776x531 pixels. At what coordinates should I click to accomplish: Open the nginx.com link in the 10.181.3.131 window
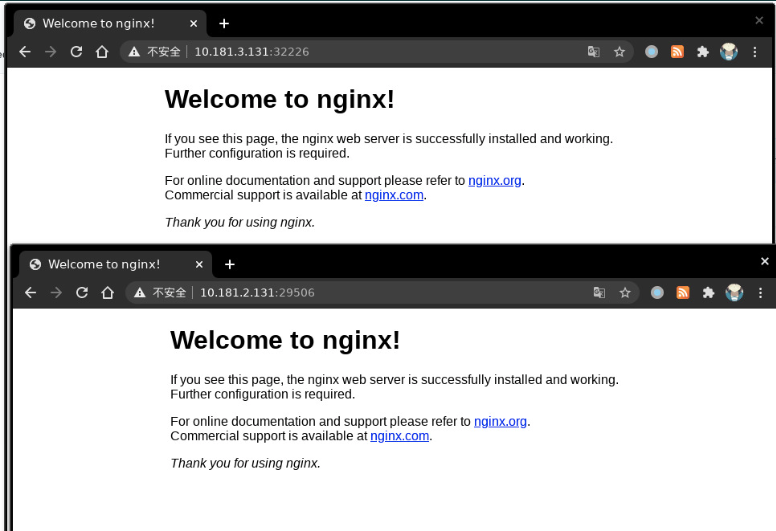394,195
